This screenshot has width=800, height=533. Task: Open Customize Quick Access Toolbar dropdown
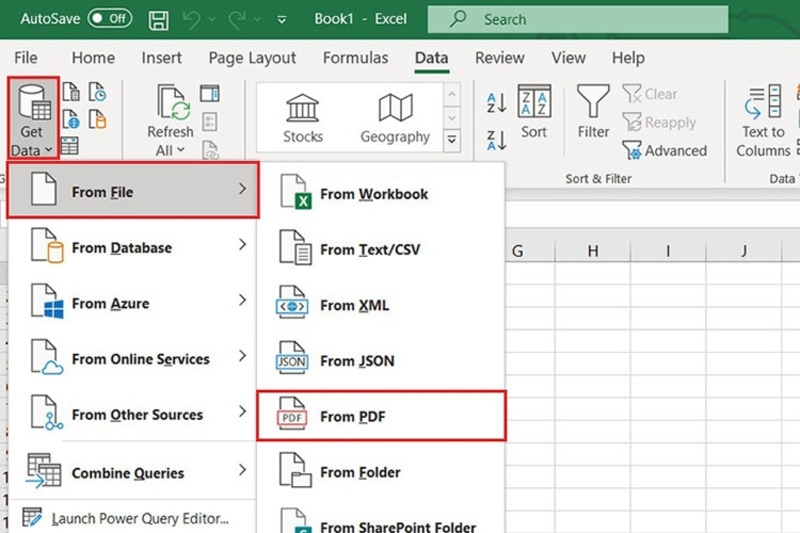click(x=282, y=20)
